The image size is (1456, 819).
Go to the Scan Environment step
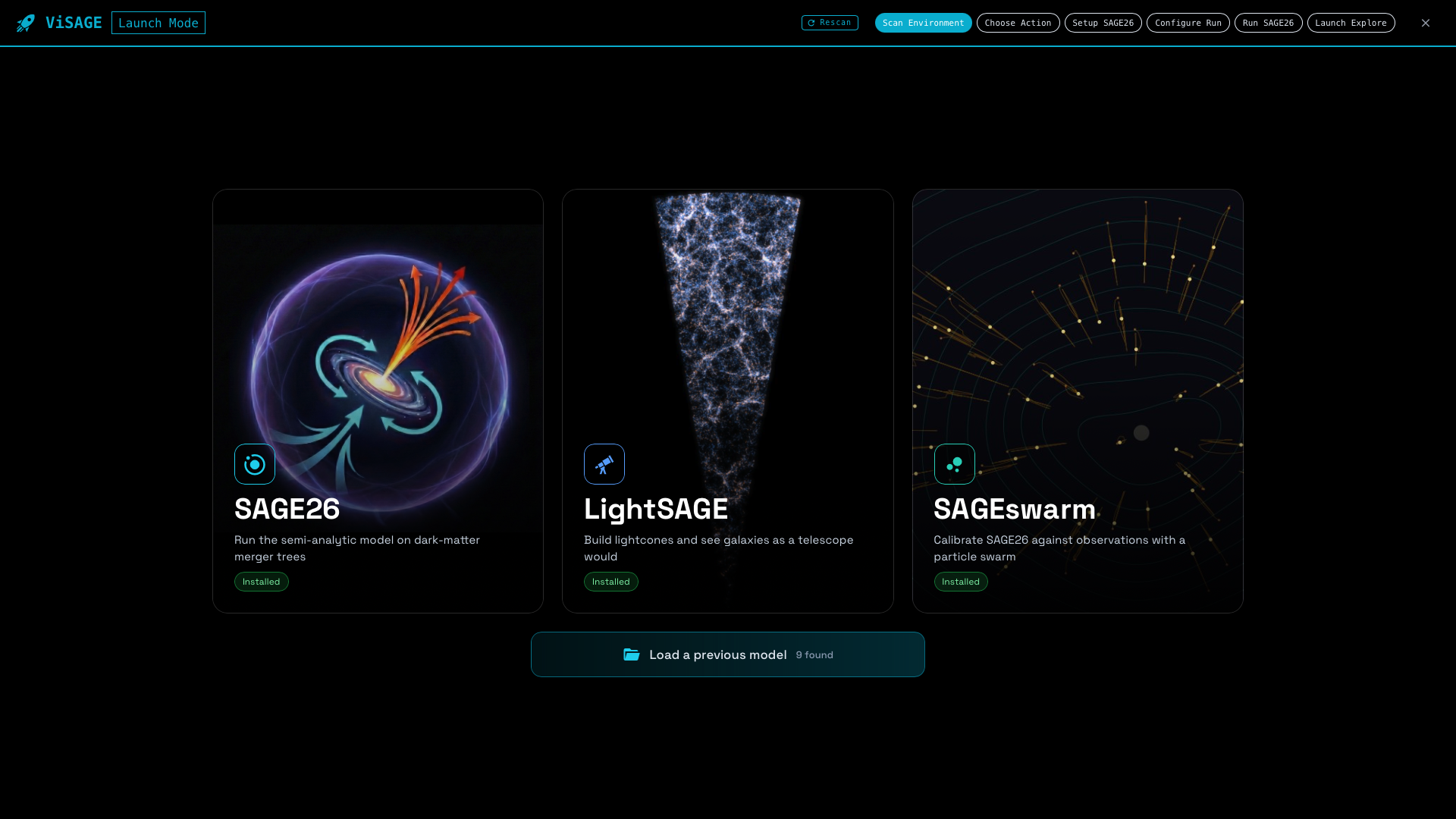pos(923,23)
